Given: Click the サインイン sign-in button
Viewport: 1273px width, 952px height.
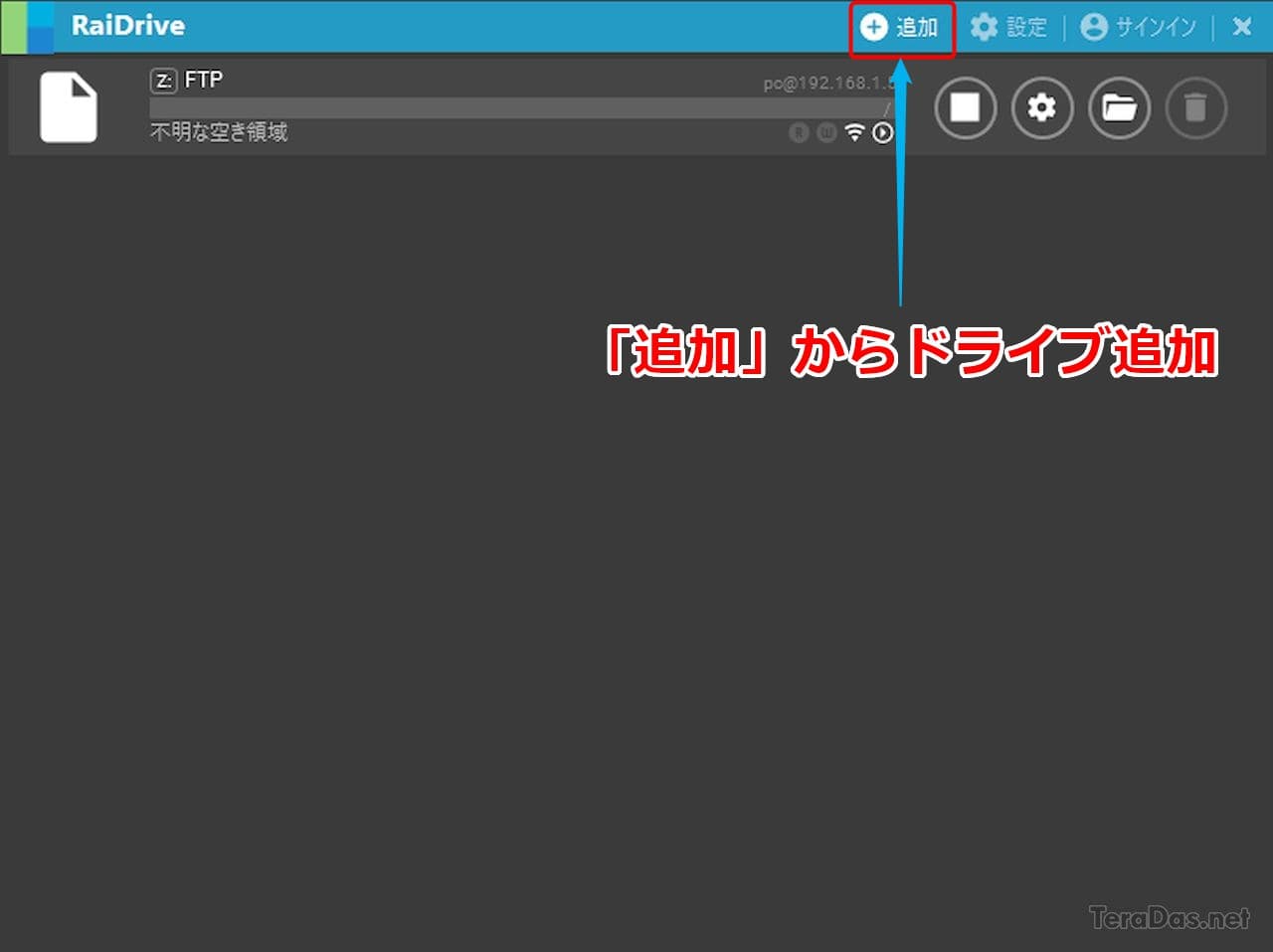Looking at the screenshot, I should coord(1138,27).
